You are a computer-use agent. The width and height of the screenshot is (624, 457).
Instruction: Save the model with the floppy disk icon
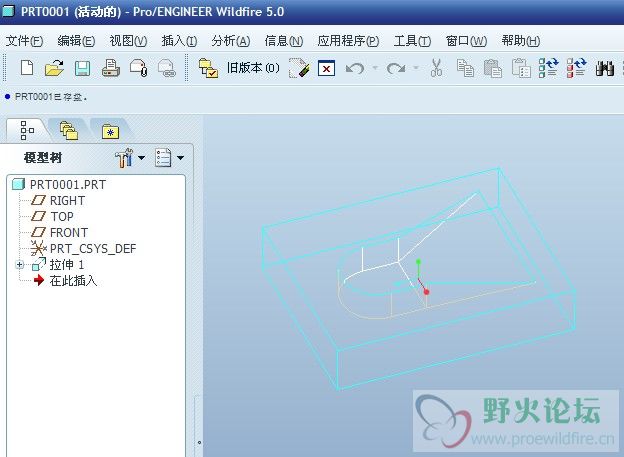(x=82, y=68)
